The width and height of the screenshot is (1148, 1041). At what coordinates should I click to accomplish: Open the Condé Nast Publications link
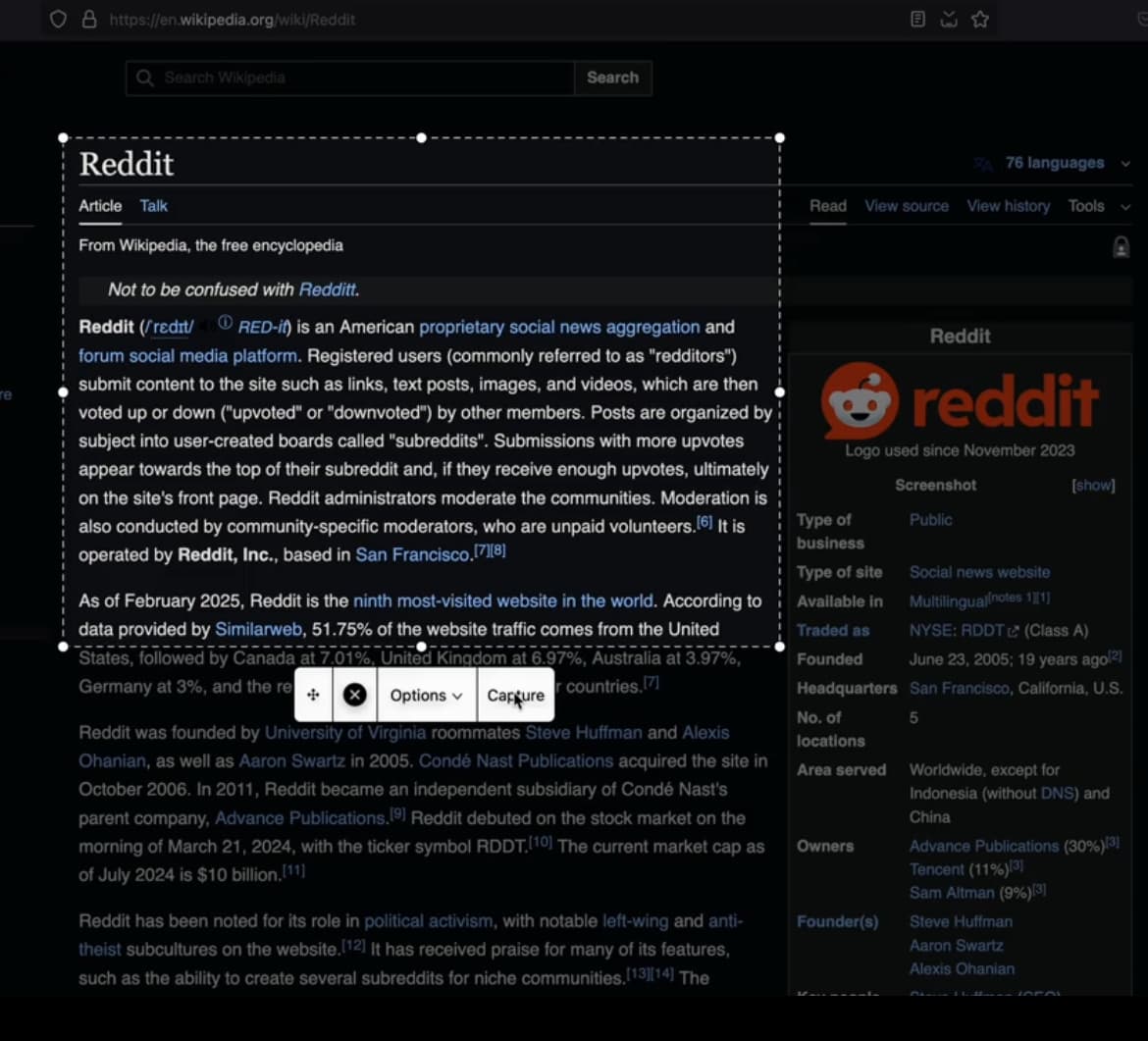coord(516,761)
